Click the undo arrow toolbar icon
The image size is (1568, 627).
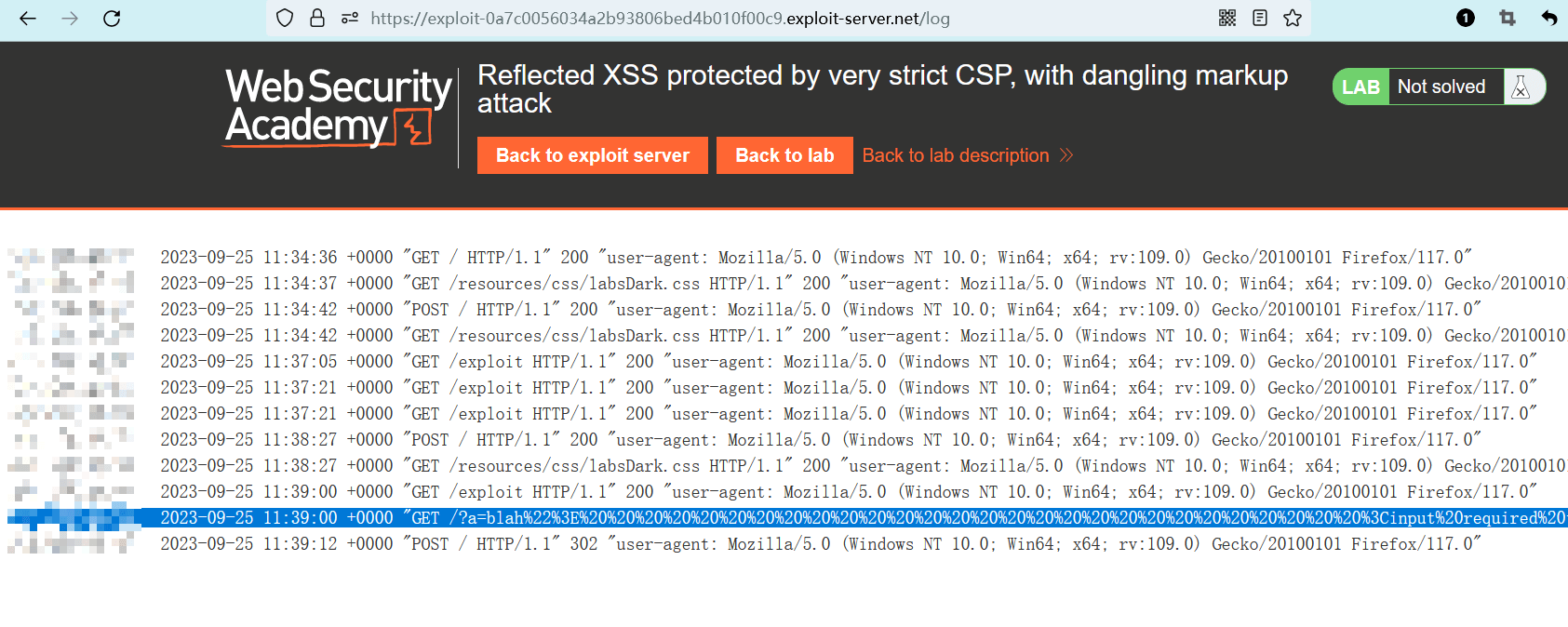click(1549, 19)
